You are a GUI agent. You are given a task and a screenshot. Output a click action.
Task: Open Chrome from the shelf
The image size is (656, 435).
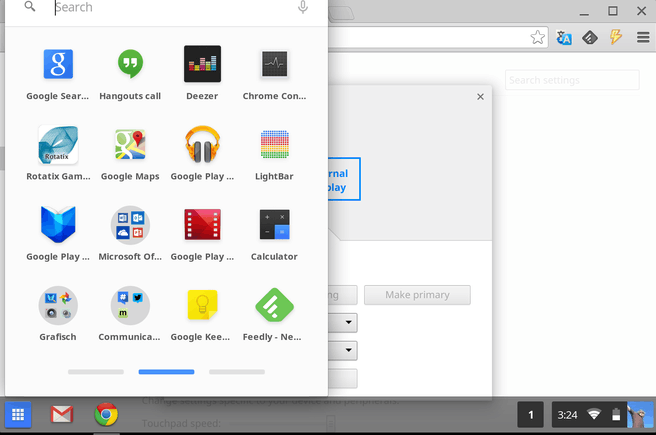[106, 415]
